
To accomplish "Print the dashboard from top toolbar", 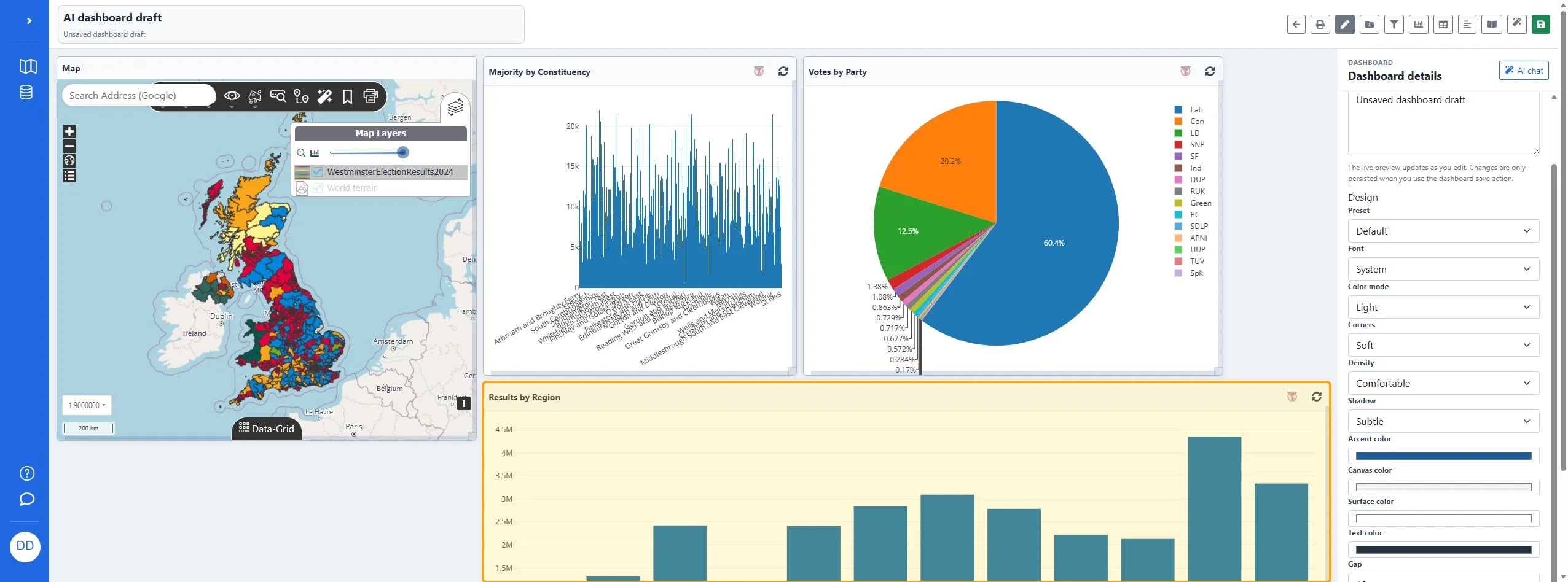I will (x=1320, y=25).
